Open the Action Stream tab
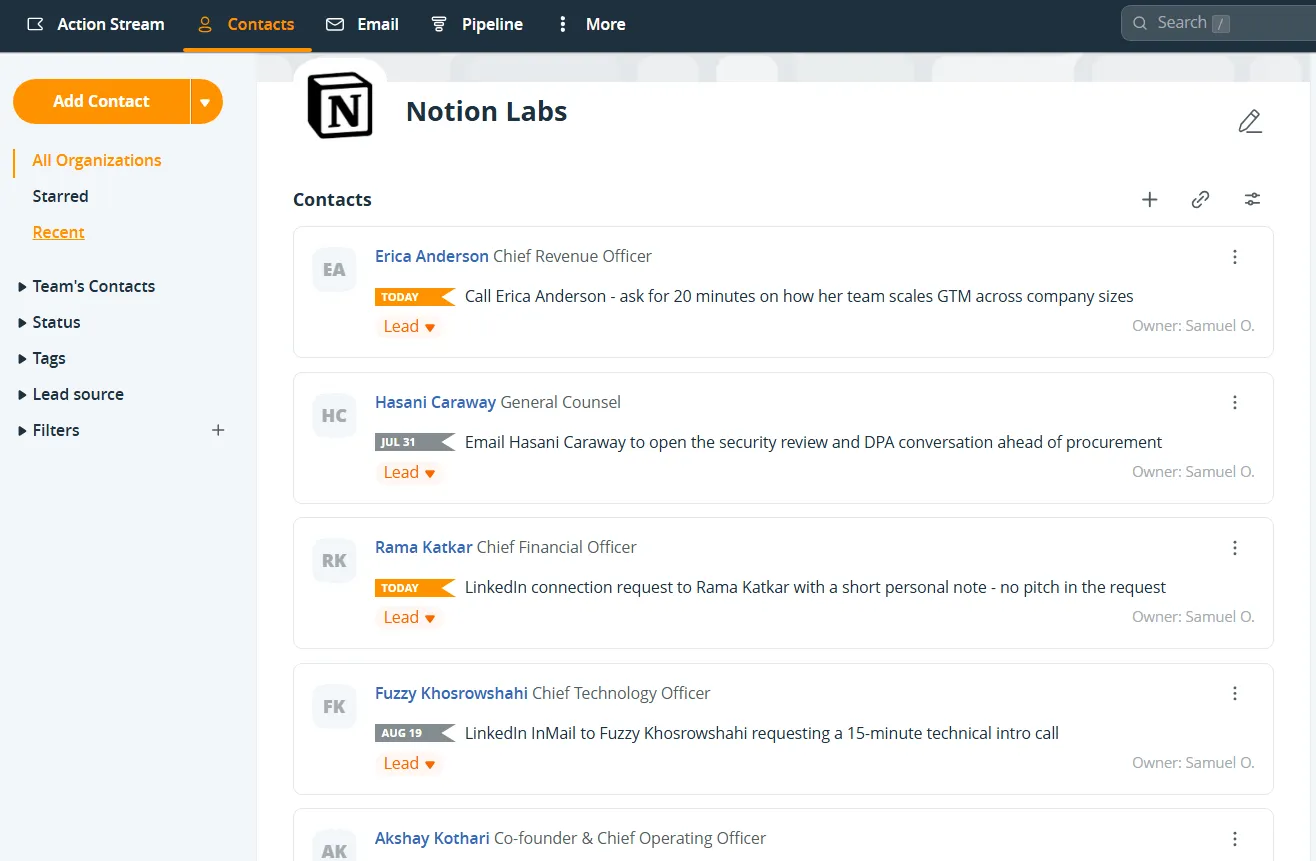1316x861 pixels. click(x=95, y=24)
